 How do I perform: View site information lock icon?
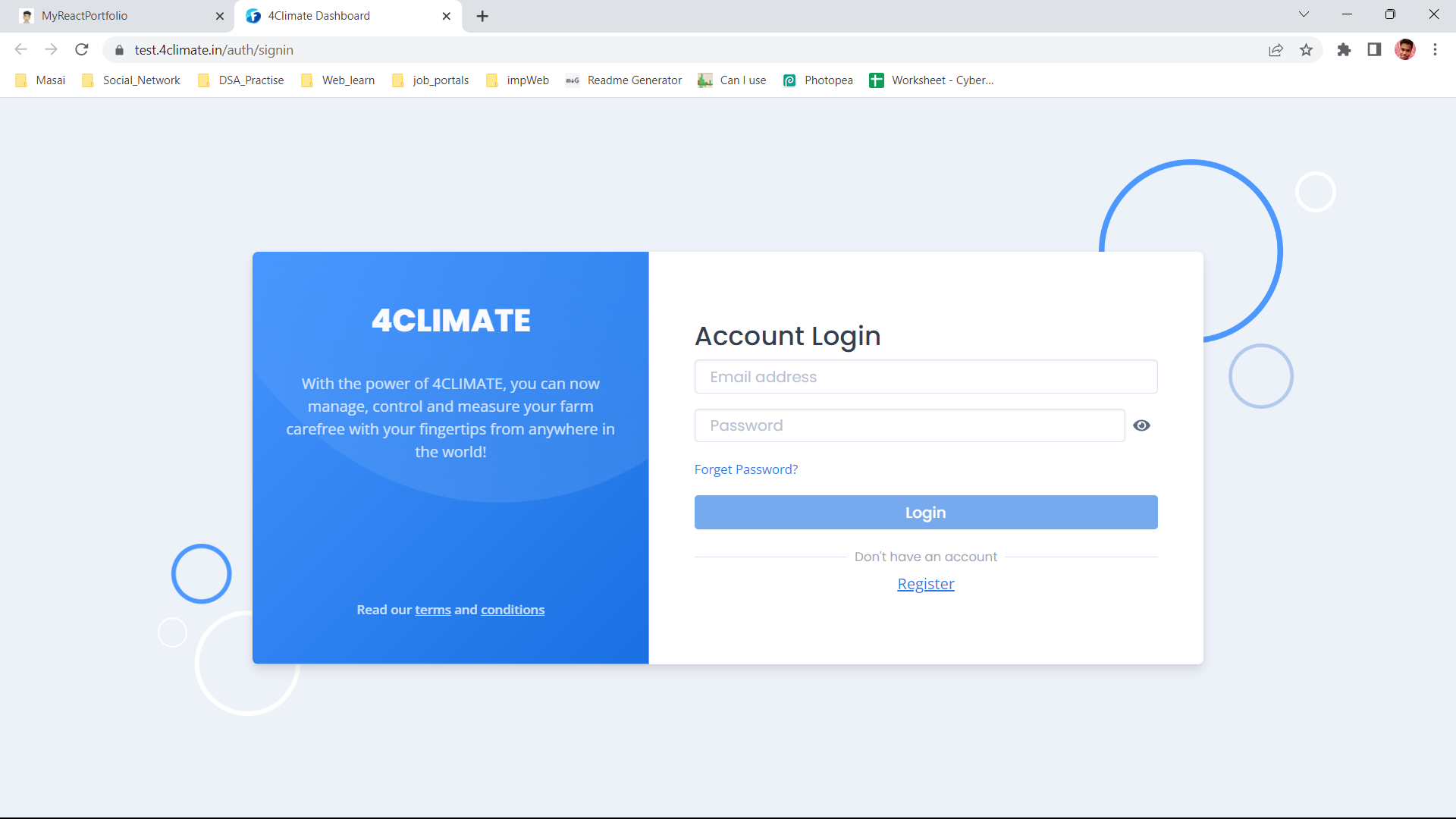pyautogui.click(x=119, y=50)
